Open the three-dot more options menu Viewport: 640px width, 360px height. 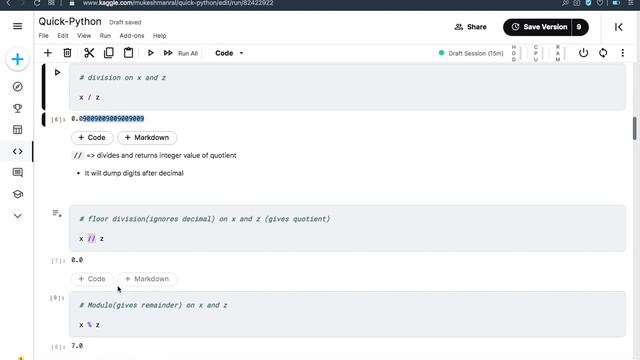[x=622, y=53]
